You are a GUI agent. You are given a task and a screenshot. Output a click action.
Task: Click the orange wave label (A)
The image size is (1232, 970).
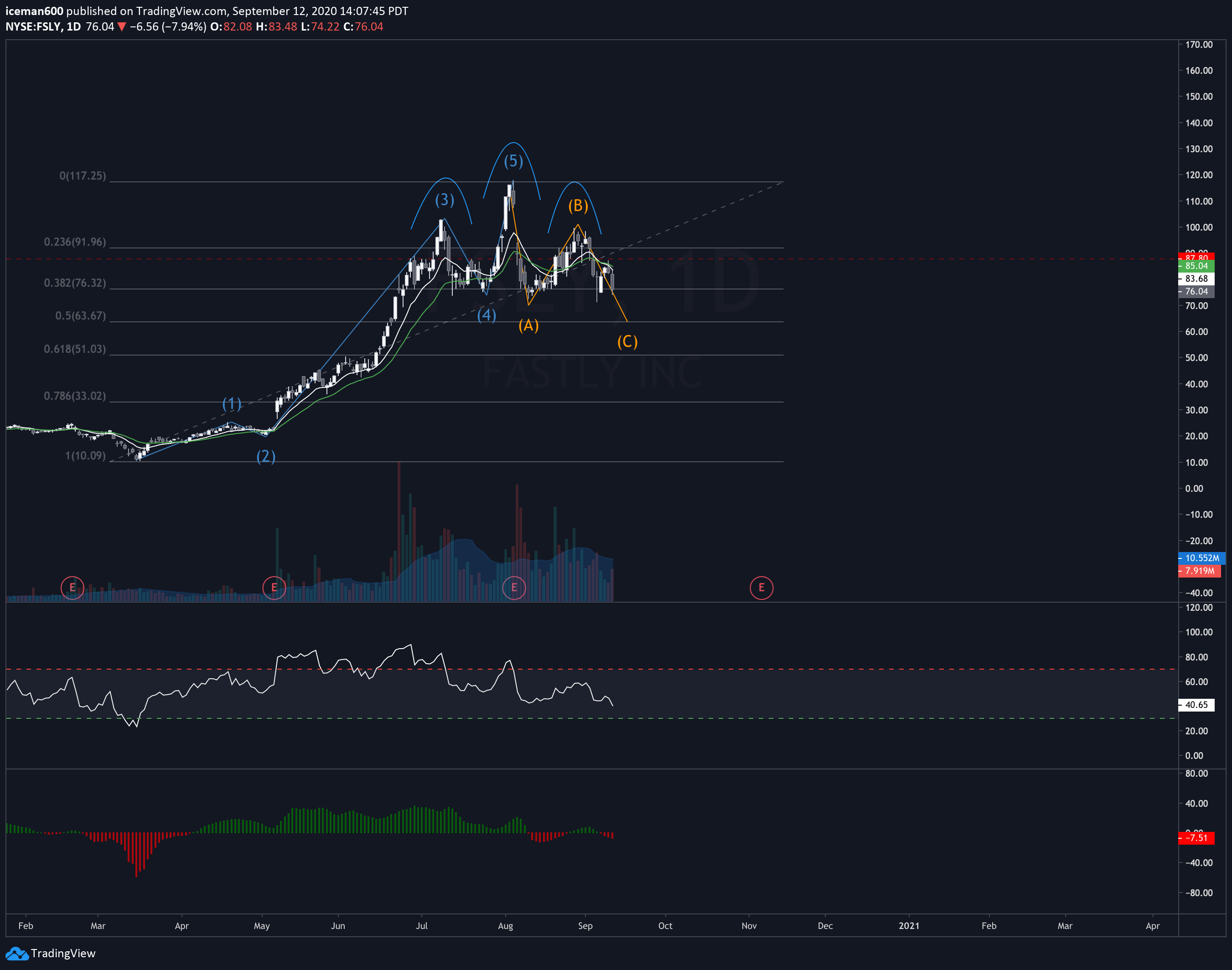pos(529,325)
